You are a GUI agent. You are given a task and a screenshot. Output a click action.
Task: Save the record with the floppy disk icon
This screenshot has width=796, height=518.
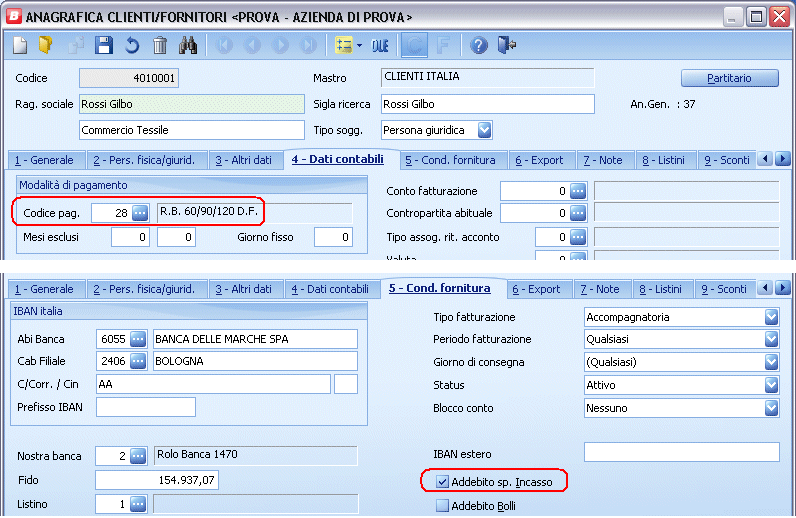tap(104, 45)
